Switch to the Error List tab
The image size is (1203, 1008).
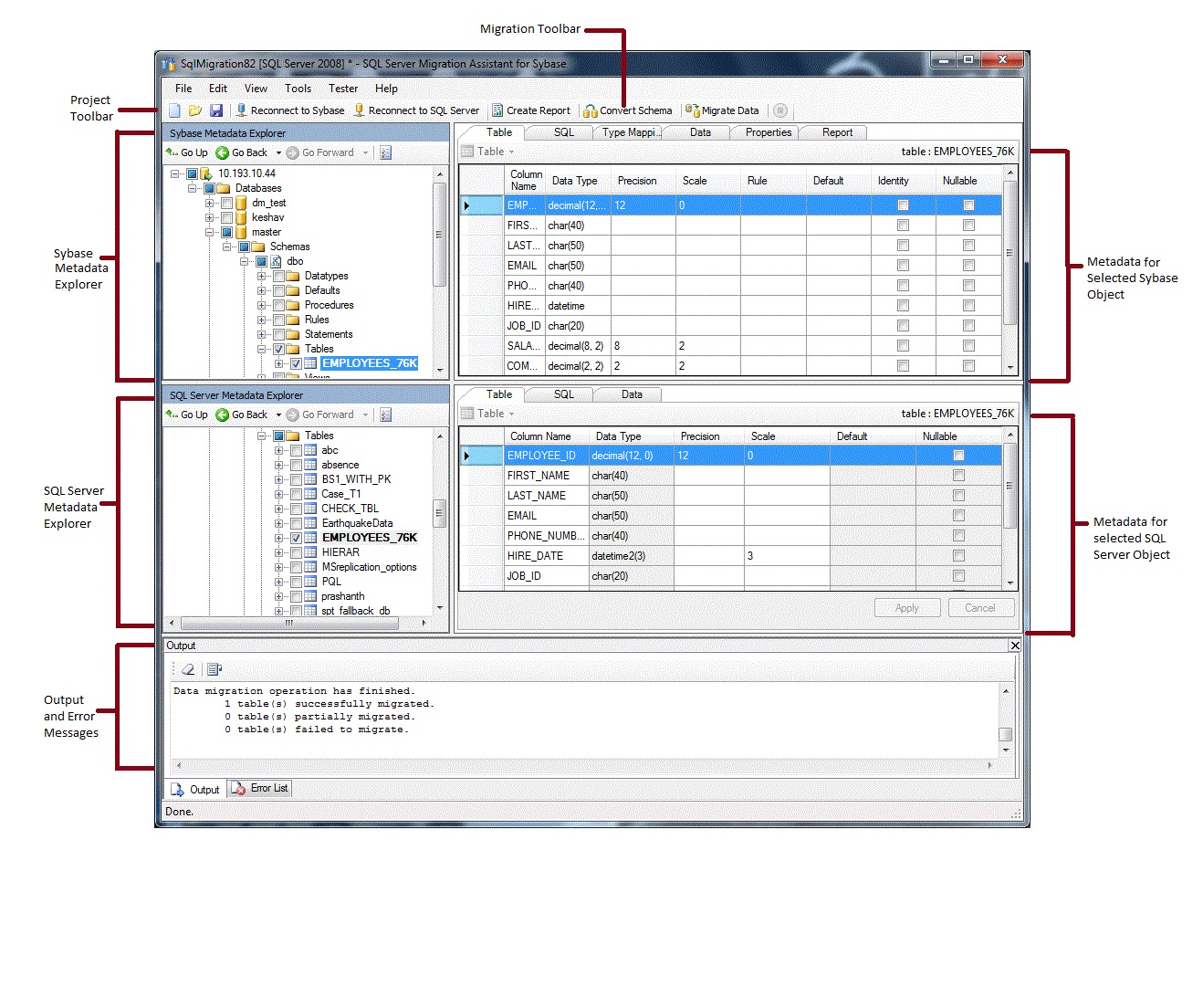coord(259,788)
